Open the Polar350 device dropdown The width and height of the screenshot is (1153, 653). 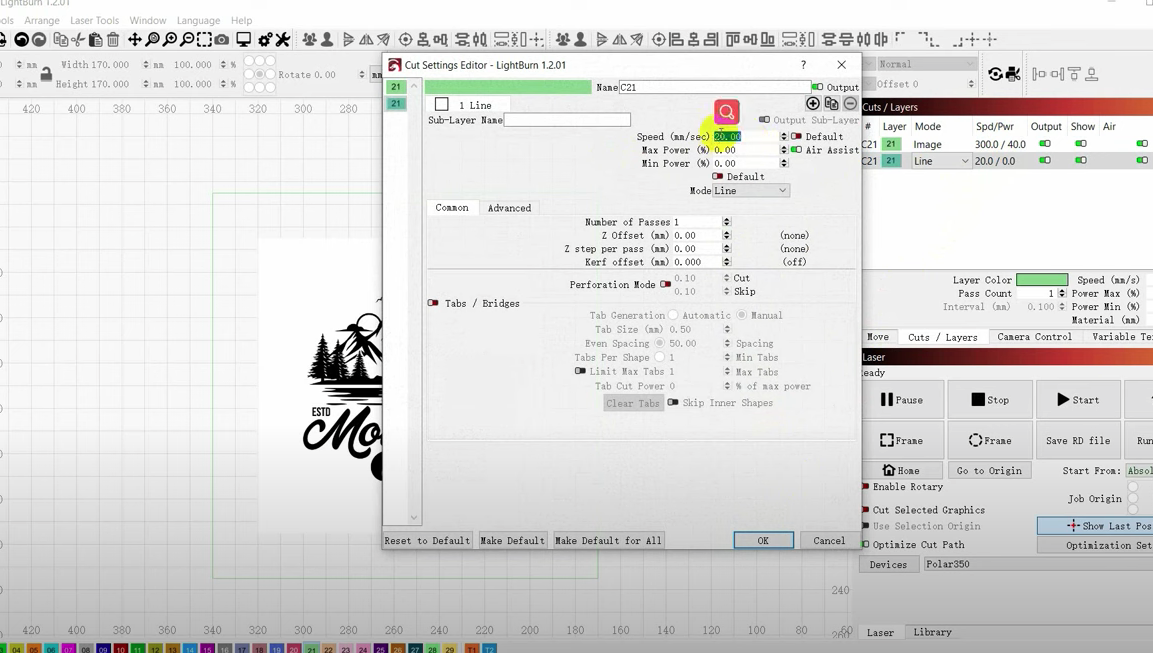[1038, 564]
